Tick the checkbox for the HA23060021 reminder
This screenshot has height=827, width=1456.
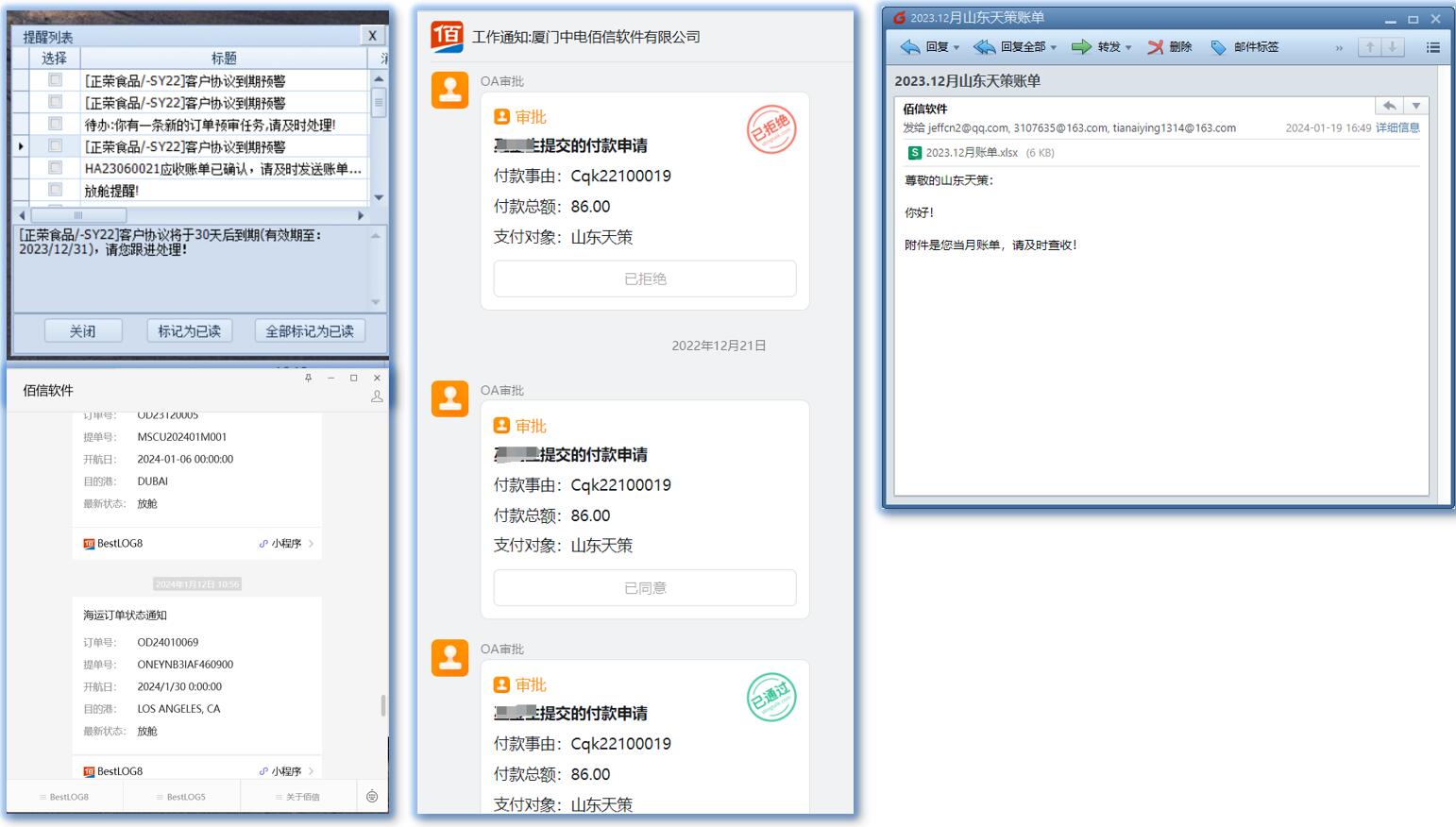pyautogui.click(x=55, y=168)
